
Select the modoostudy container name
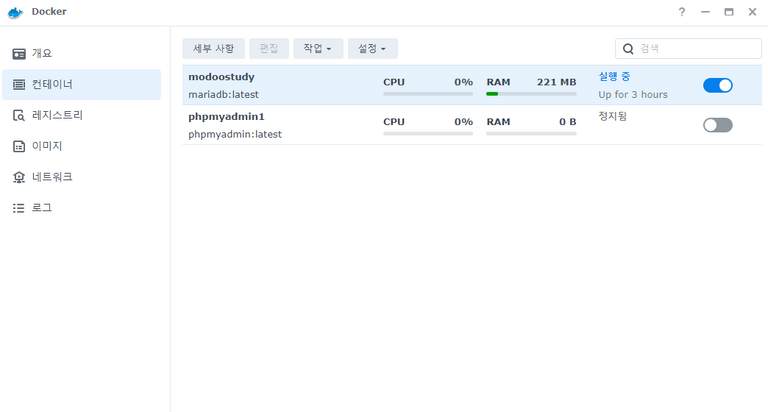coord(221,77)
